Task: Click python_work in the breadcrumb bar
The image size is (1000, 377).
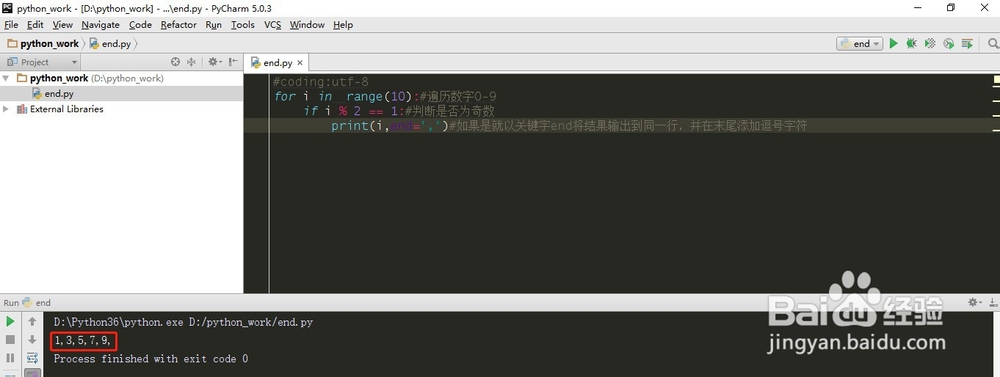Action: 49,43
